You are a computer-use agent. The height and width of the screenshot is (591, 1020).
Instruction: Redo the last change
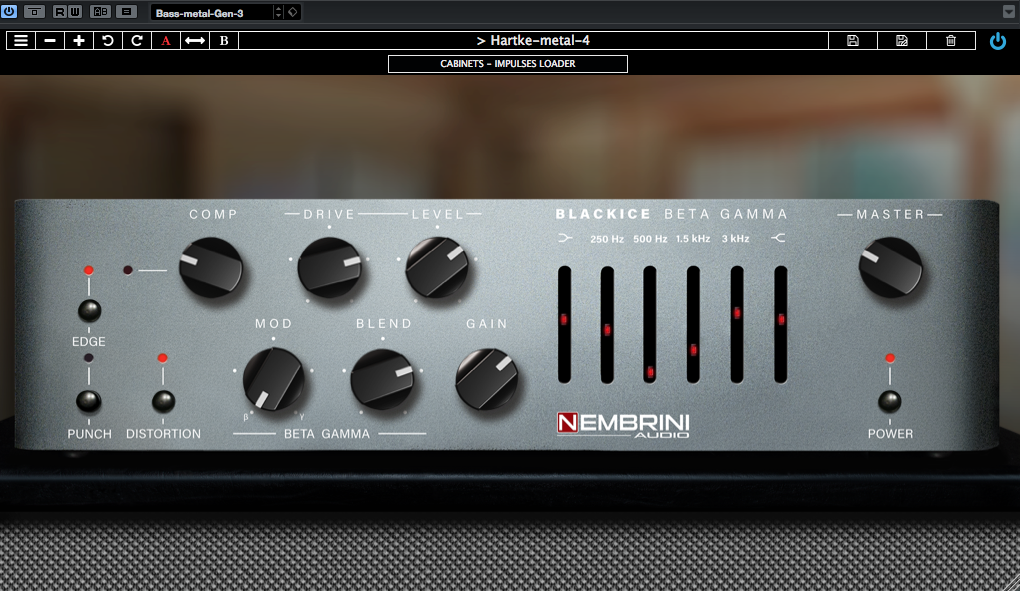point(137,40)
